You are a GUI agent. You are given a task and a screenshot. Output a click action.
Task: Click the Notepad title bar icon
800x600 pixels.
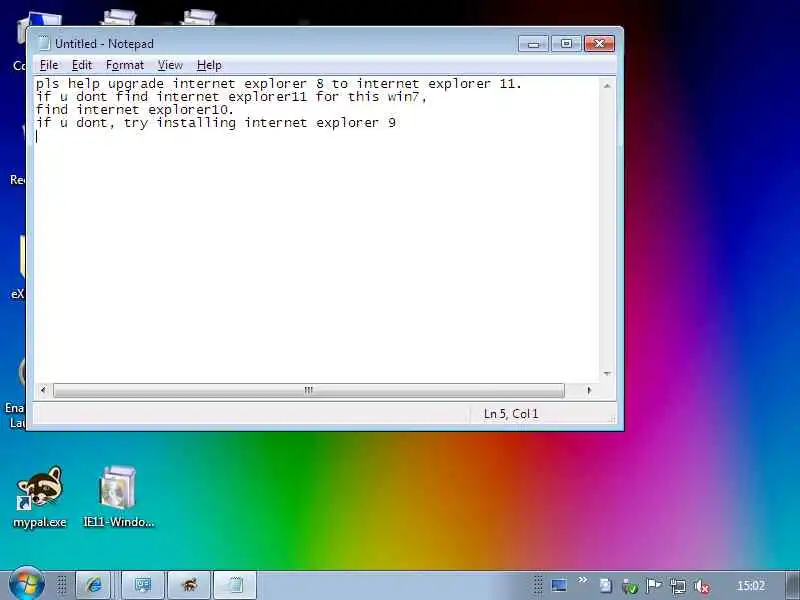[x=44, y=43]
